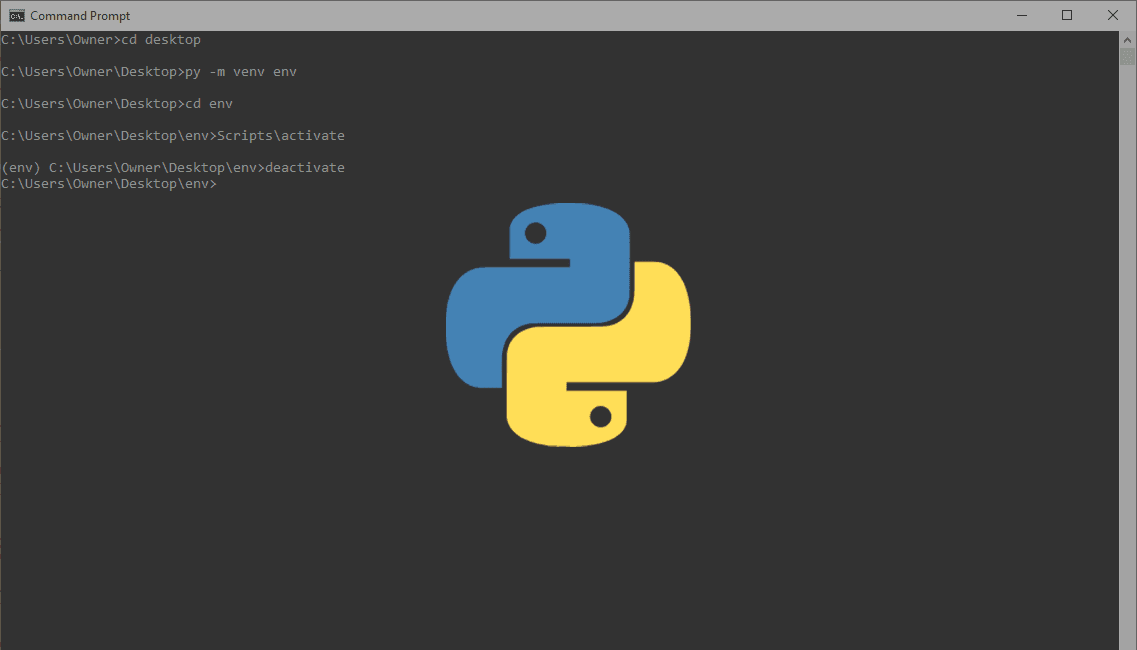Click the '(env)' prefix in the prompt

tap(19, 167)
